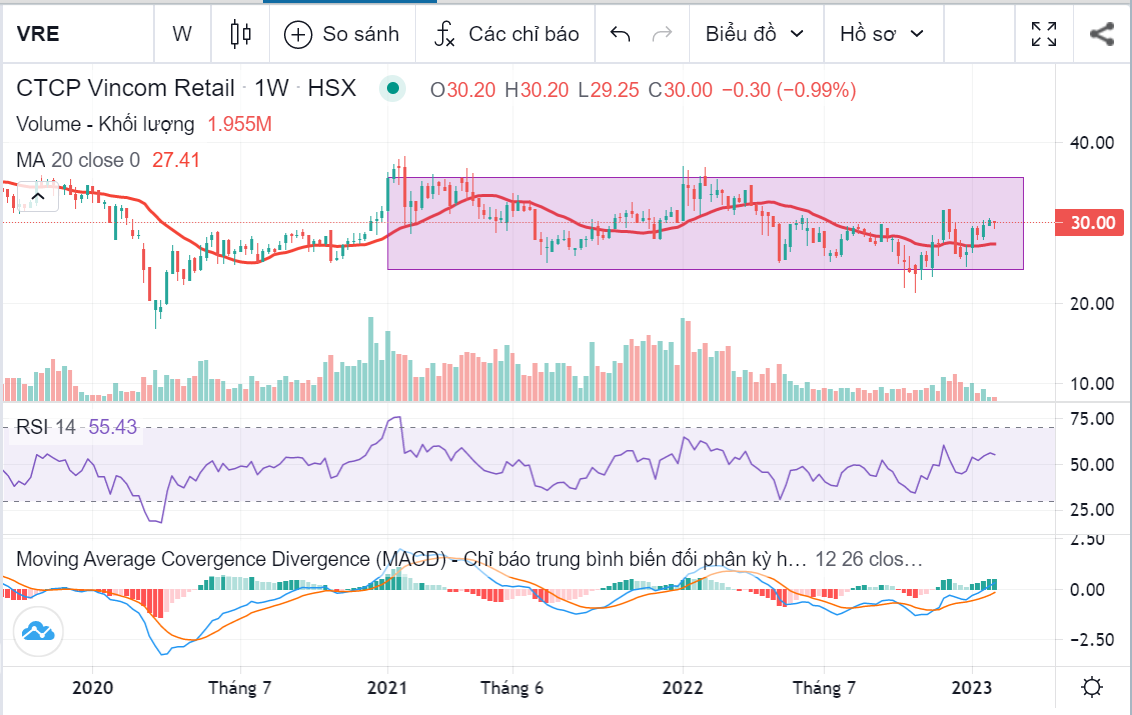Click the share icon at top right
1132x715 pixels.
coord(1101,34)
